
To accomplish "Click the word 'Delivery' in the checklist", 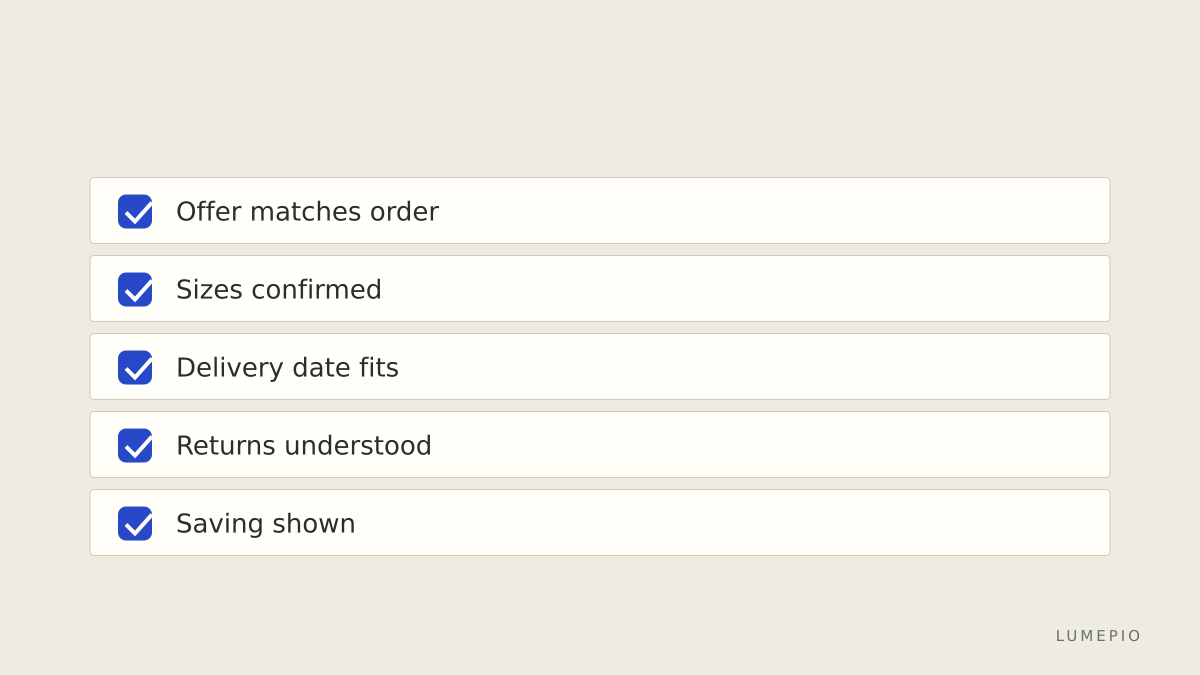I will click(230, 367).
